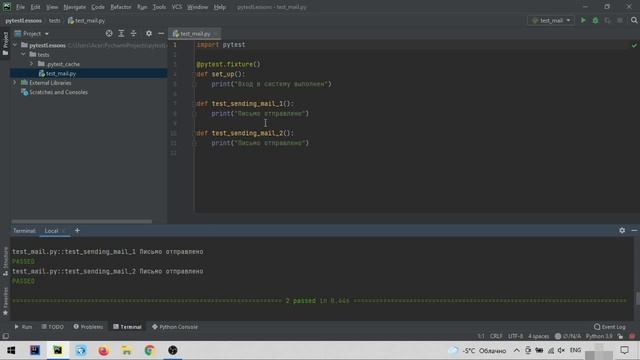Open Search Everywhere magnifier icon
This screenshot has width=640, height=360.
click(634, 20)
